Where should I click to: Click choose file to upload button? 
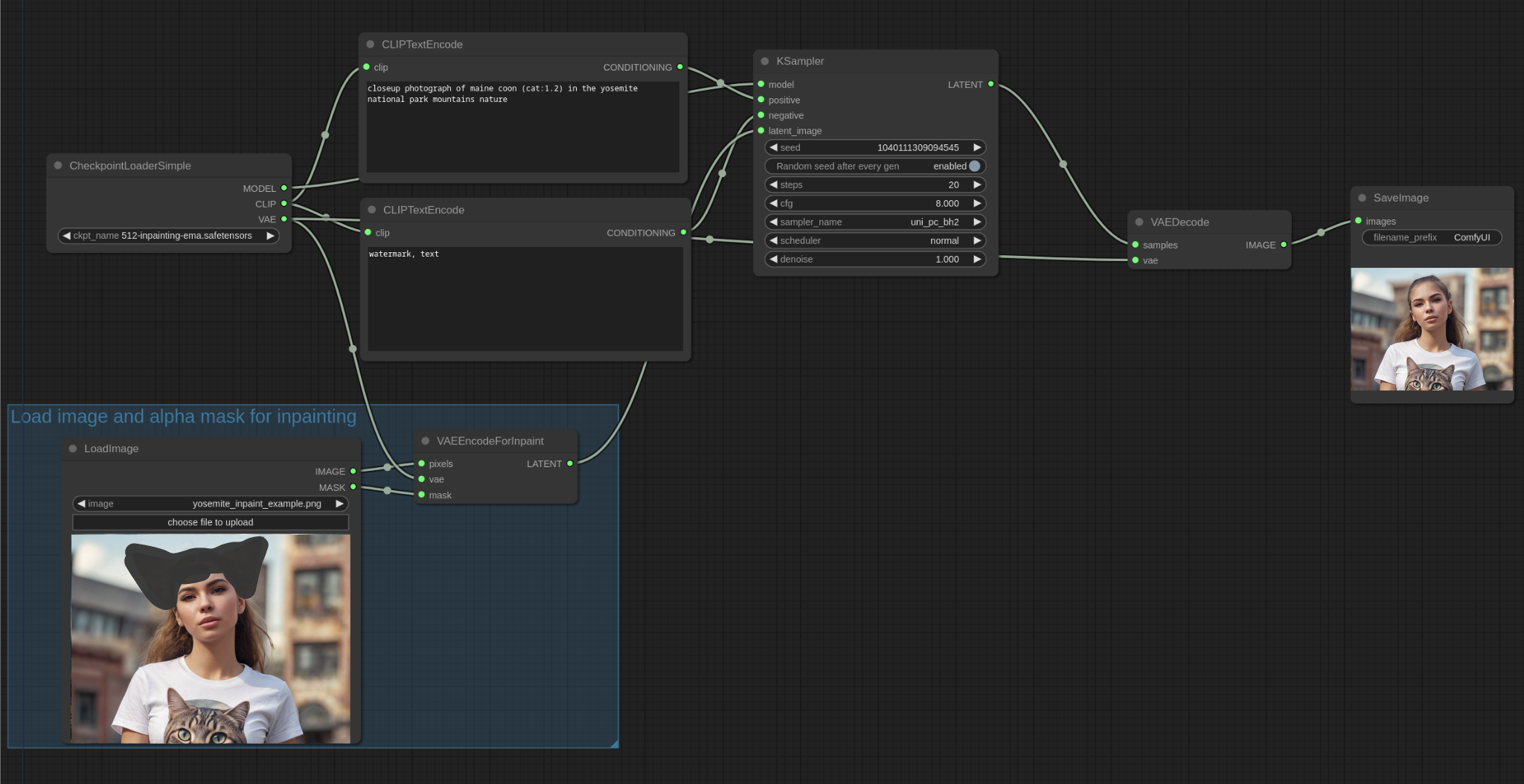[211, 522]
